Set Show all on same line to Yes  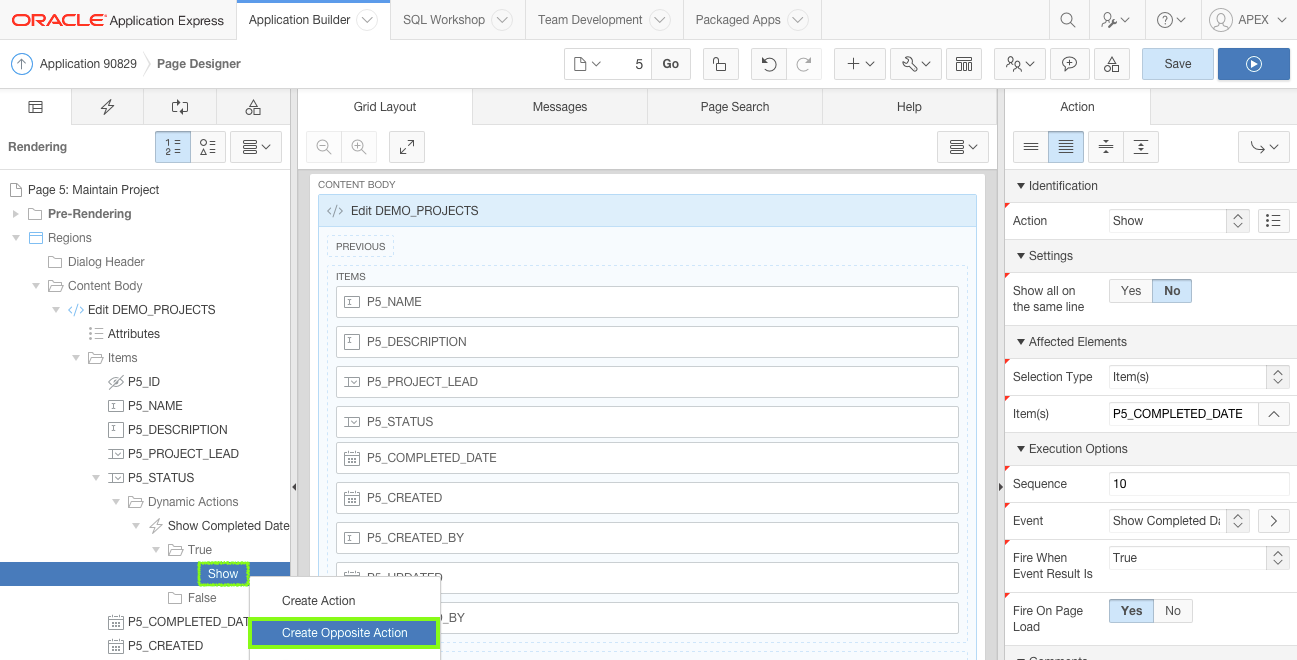coord(1131,291)
